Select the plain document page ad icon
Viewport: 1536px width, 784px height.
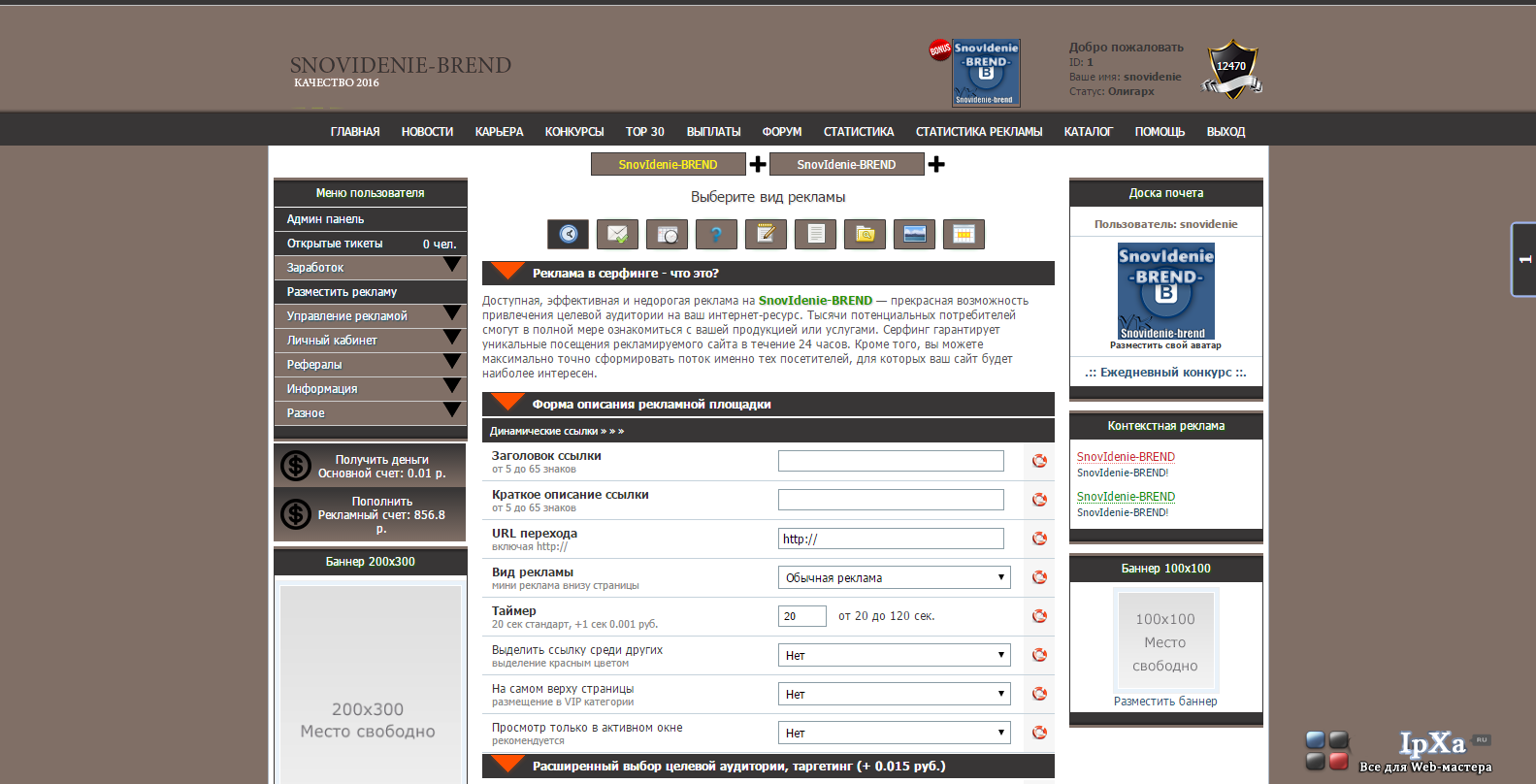(815, 234)
